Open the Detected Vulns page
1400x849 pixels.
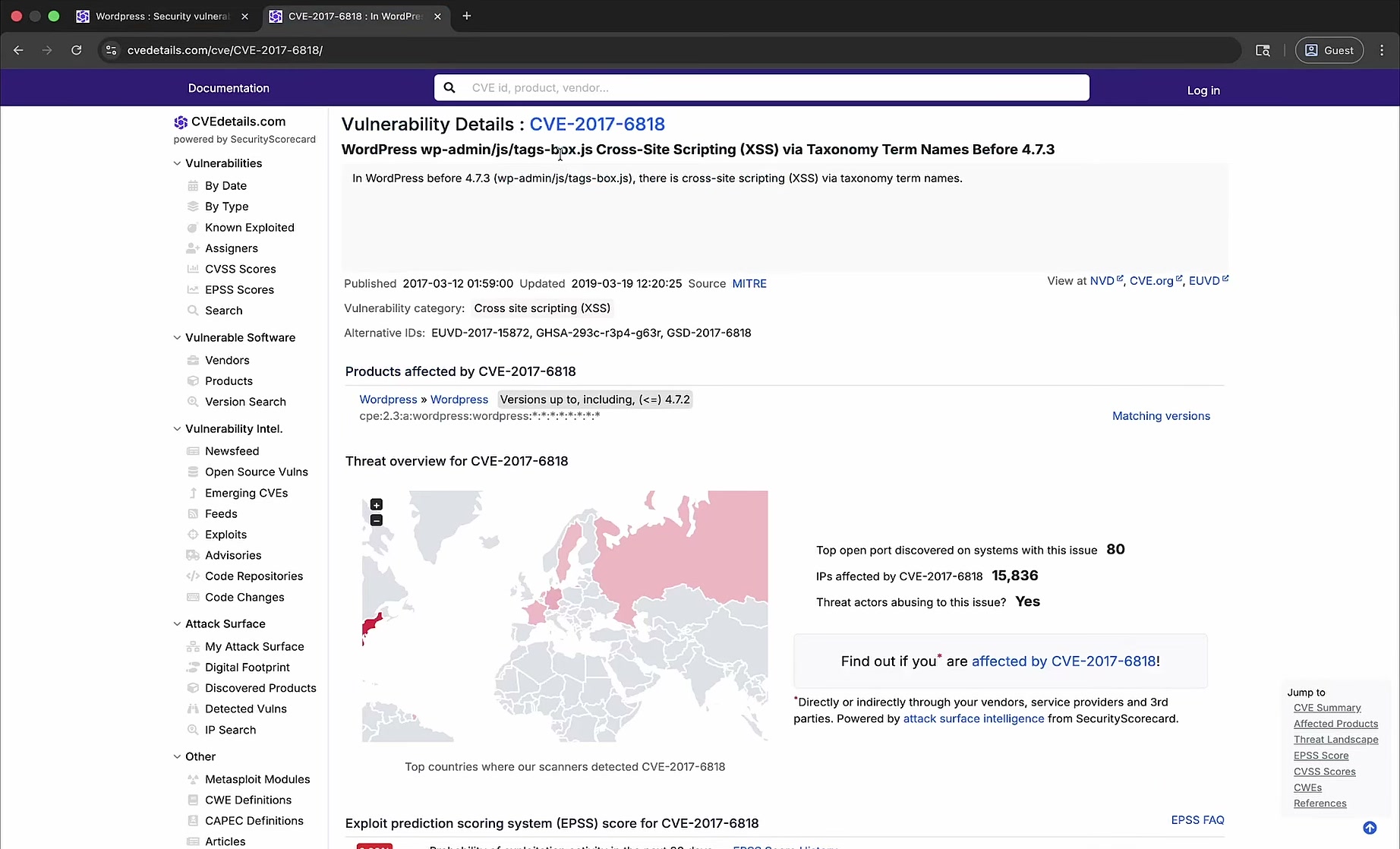[246, 709]
